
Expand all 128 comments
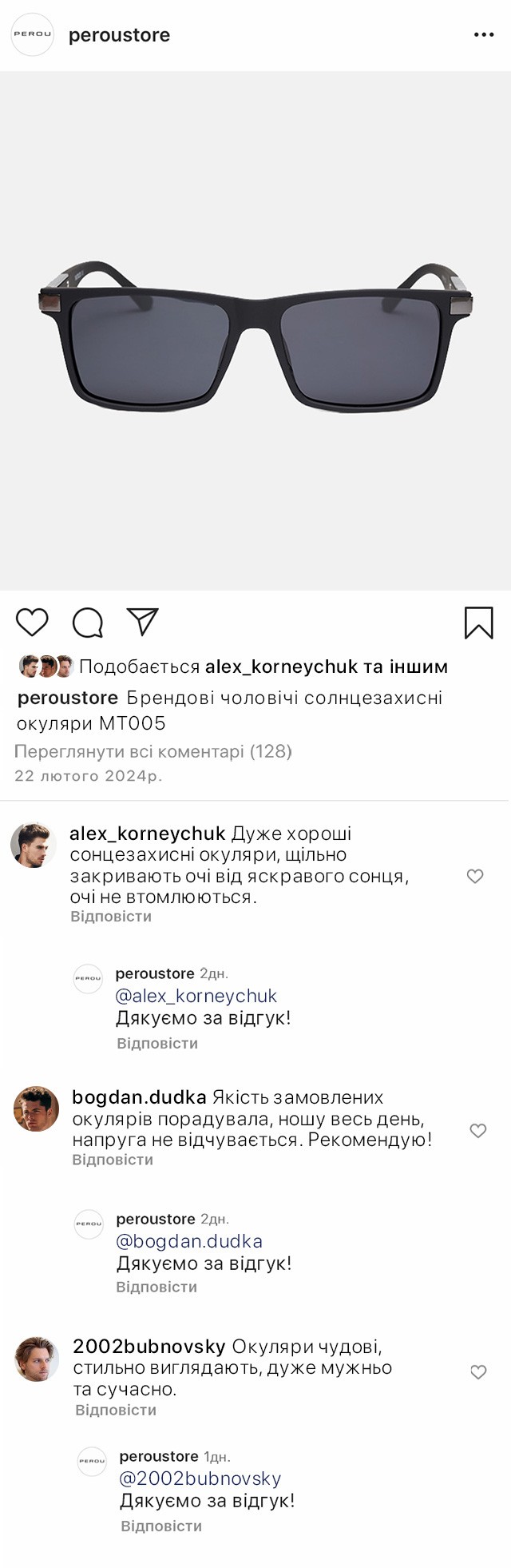(x=153, y=751)
